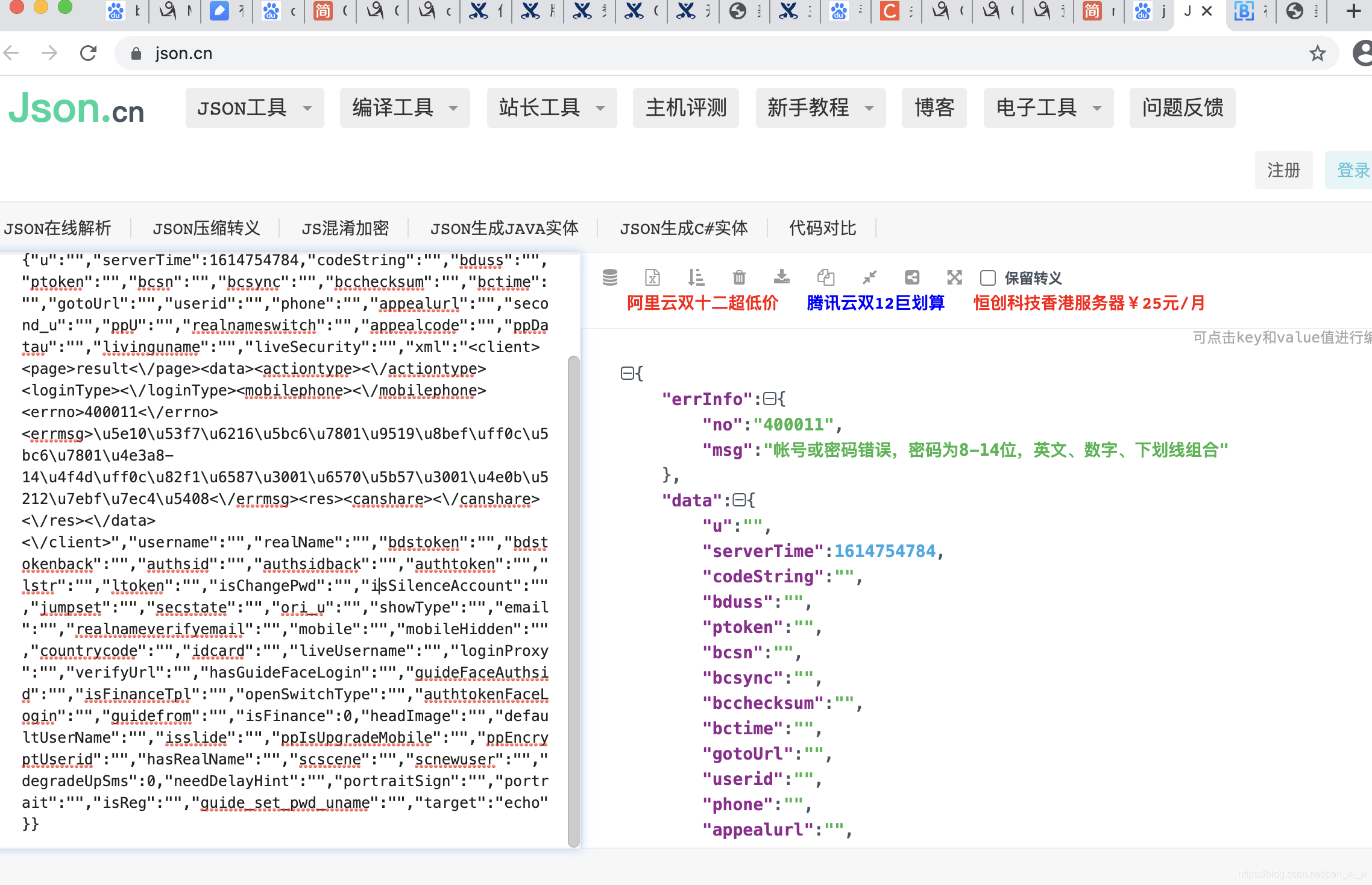Enable the 保留转义 checkbox

pos(988,278)
